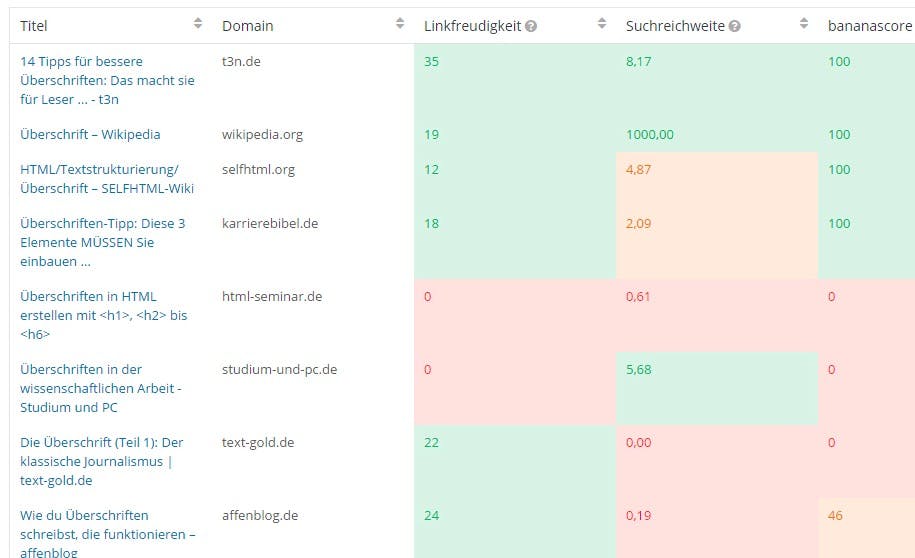This screenshot has height=558, width=915.
Task: Click the bananascore column header
Action: tap(869, 26)
